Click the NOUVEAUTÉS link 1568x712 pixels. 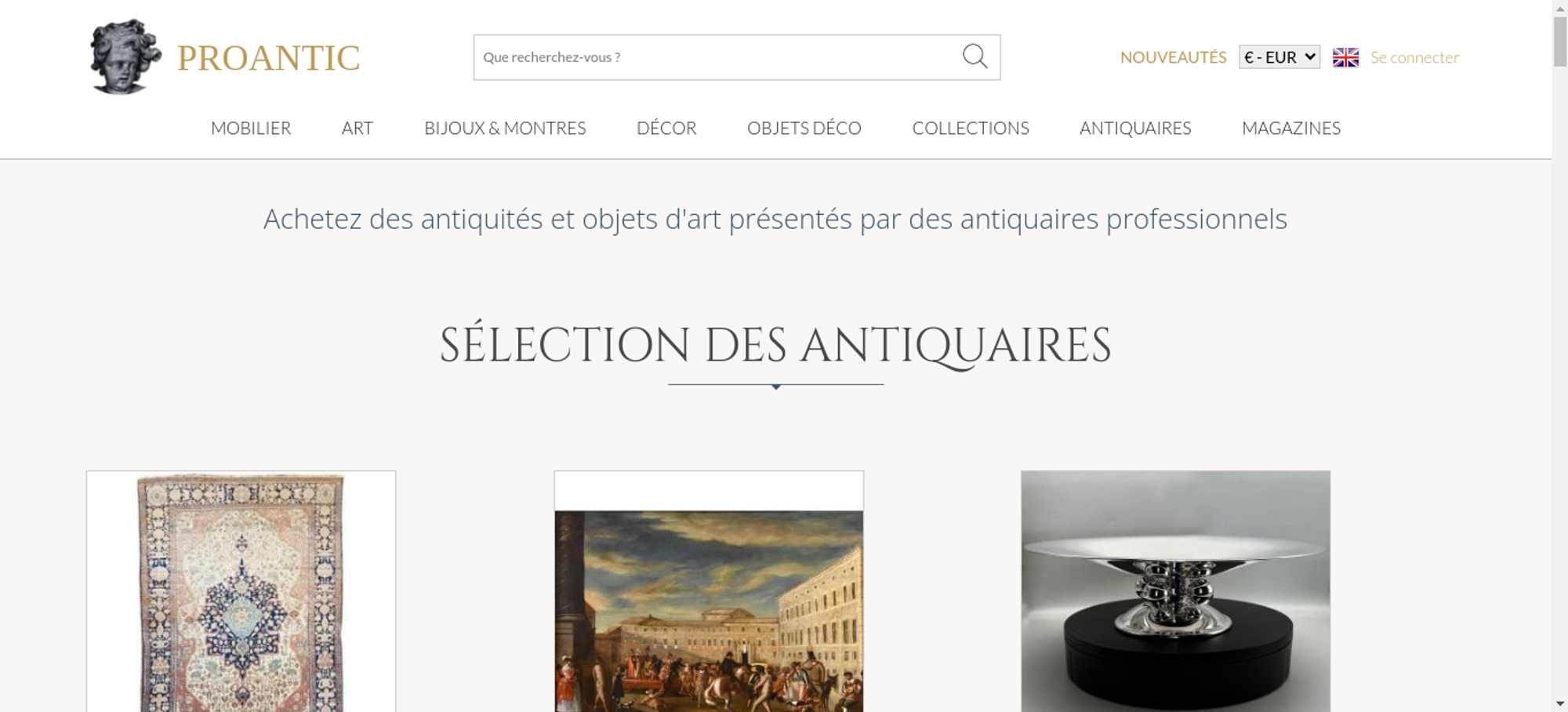point(1173,57)
